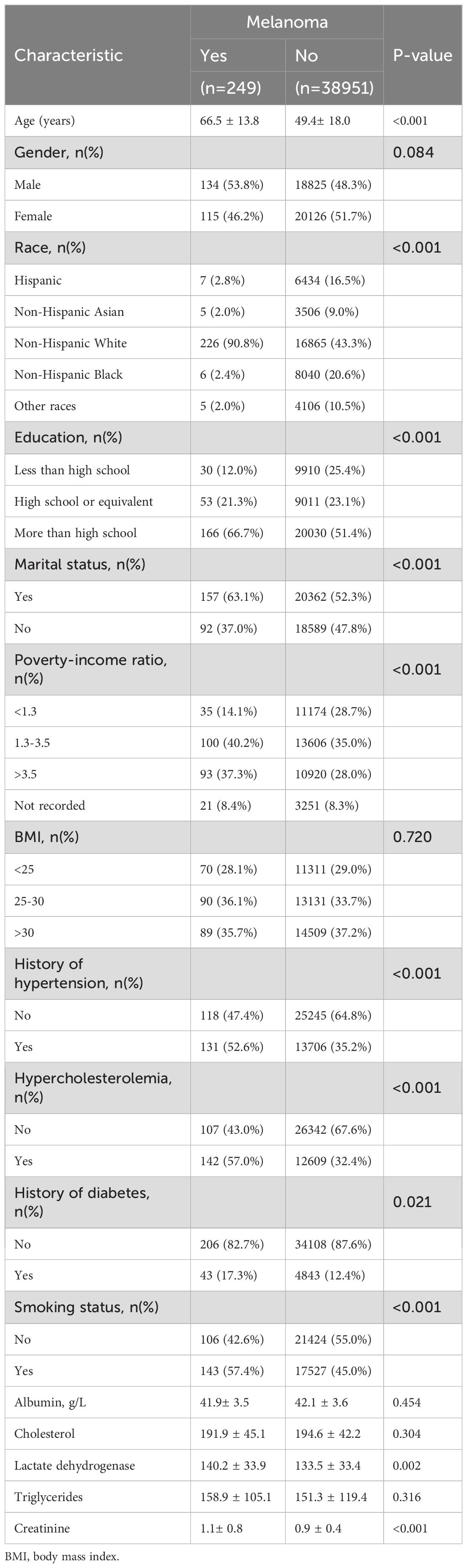Select the History of diabetes p-value 0.021

pyautogui.click(x=412, y=1202)
